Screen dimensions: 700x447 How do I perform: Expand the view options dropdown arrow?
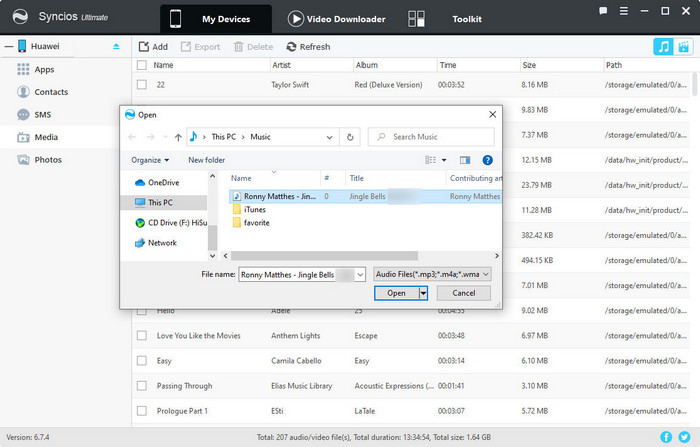(444, 160)
